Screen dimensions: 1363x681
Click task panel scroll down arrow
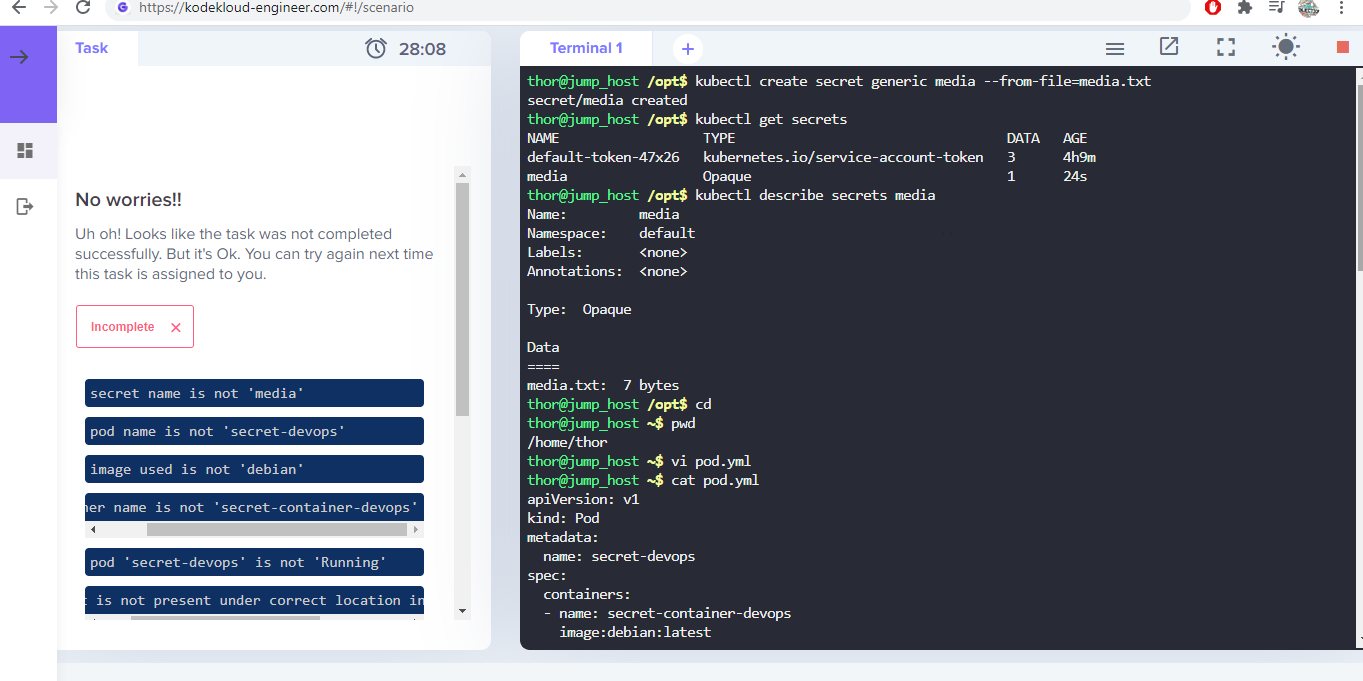[x=462, y=610]
